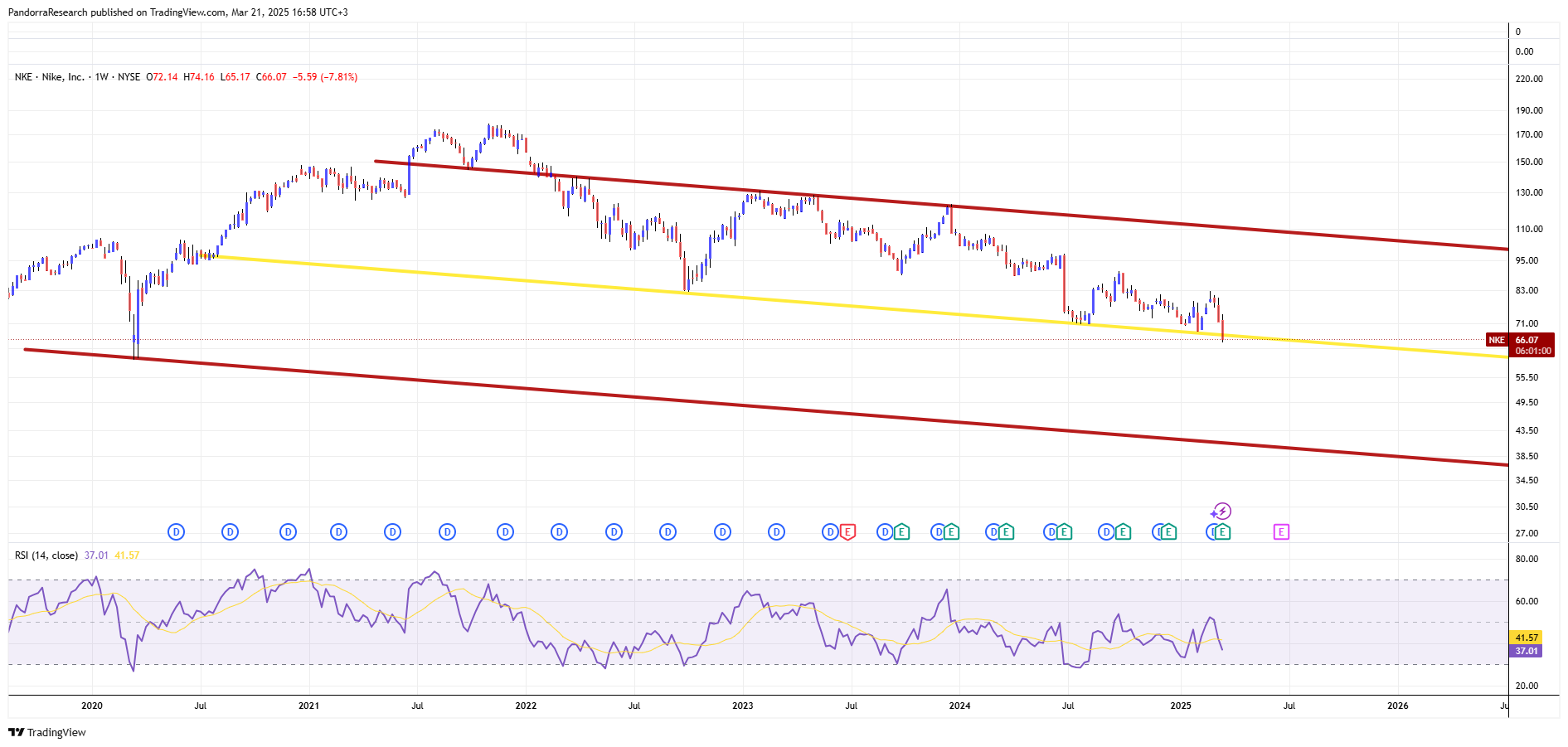Click the close value C66.07
This screenshot has width=1568, height=747.
[x=271, y=77]
